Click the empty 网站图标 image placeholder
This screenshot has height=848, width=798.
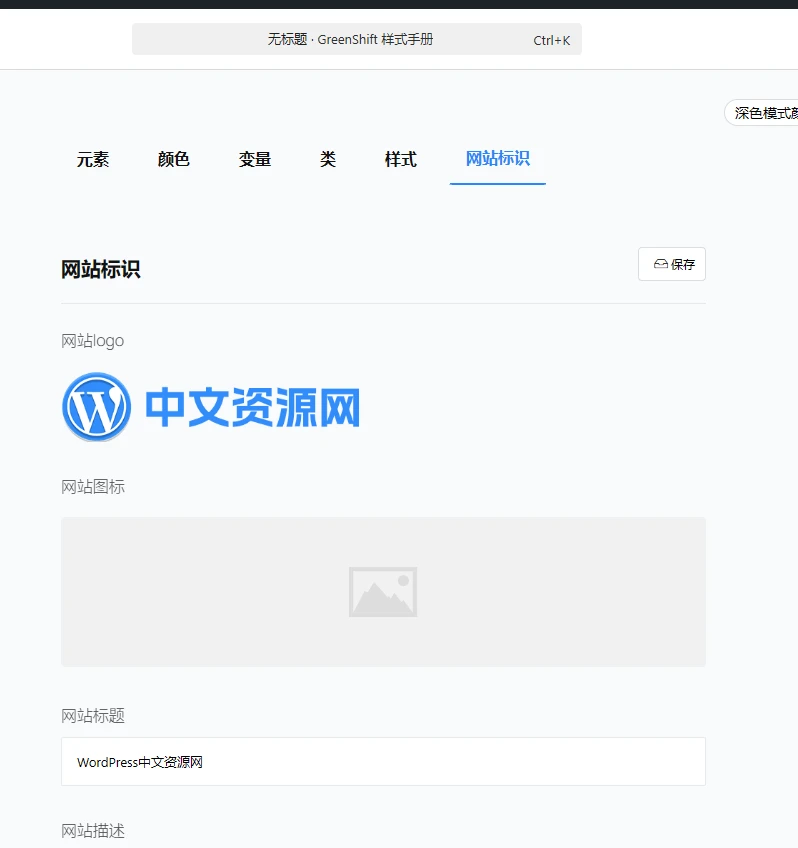coord(383,592)
